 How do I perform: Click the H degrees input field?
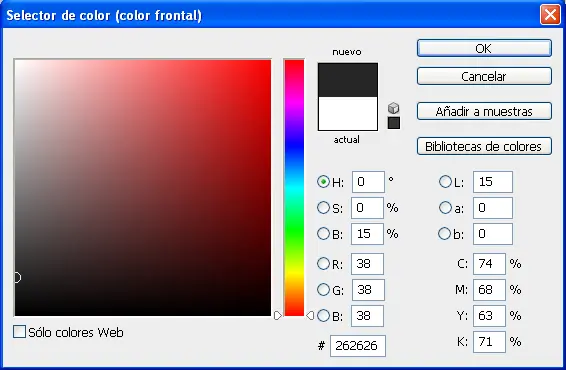pos(368,182)
